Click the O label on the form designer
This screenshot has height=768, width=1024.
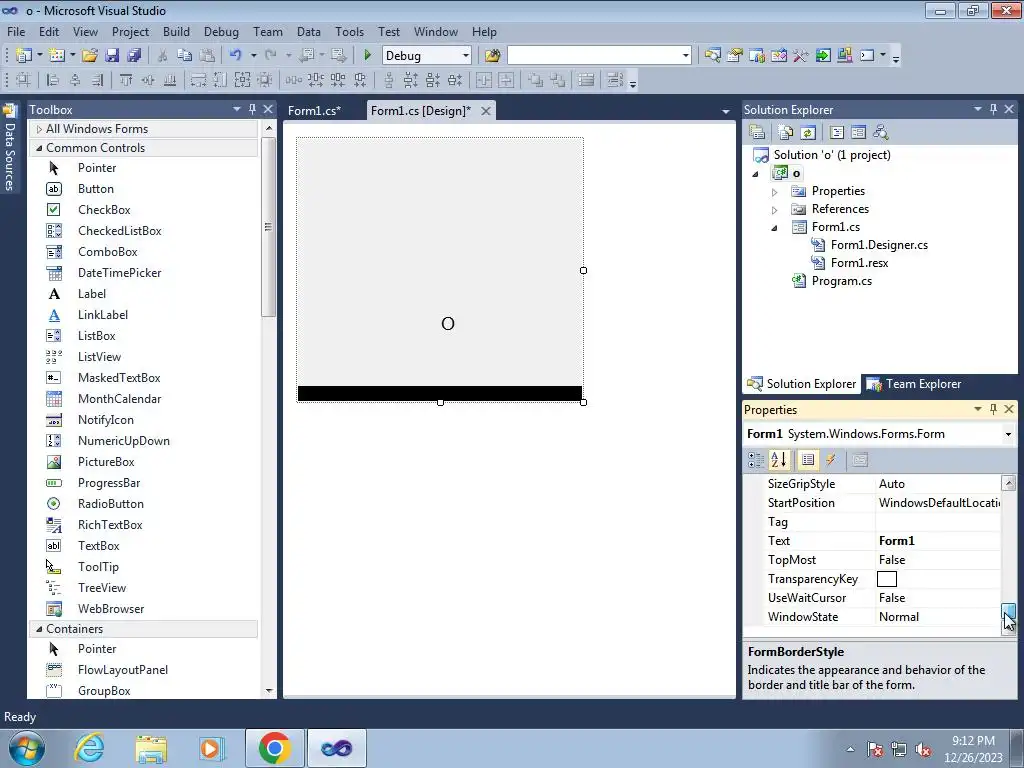pos(447,323)
